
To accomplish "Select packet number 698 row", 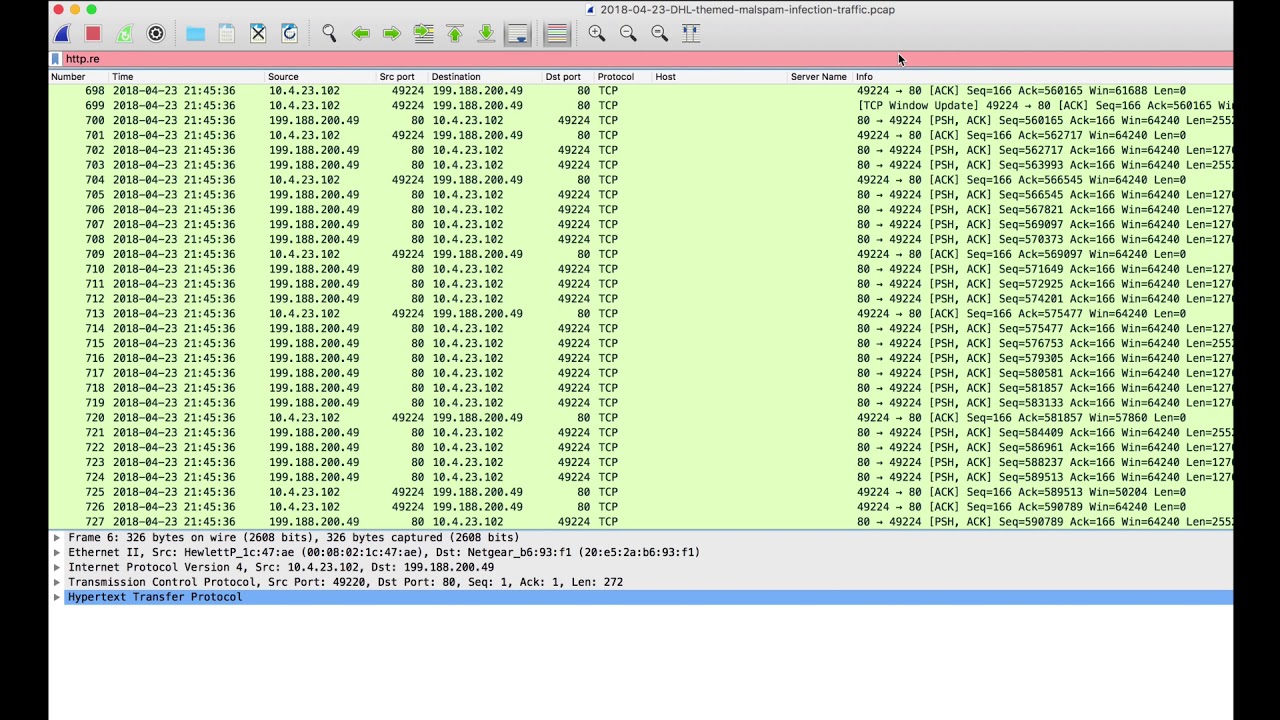I will click(x=640, y=91).
